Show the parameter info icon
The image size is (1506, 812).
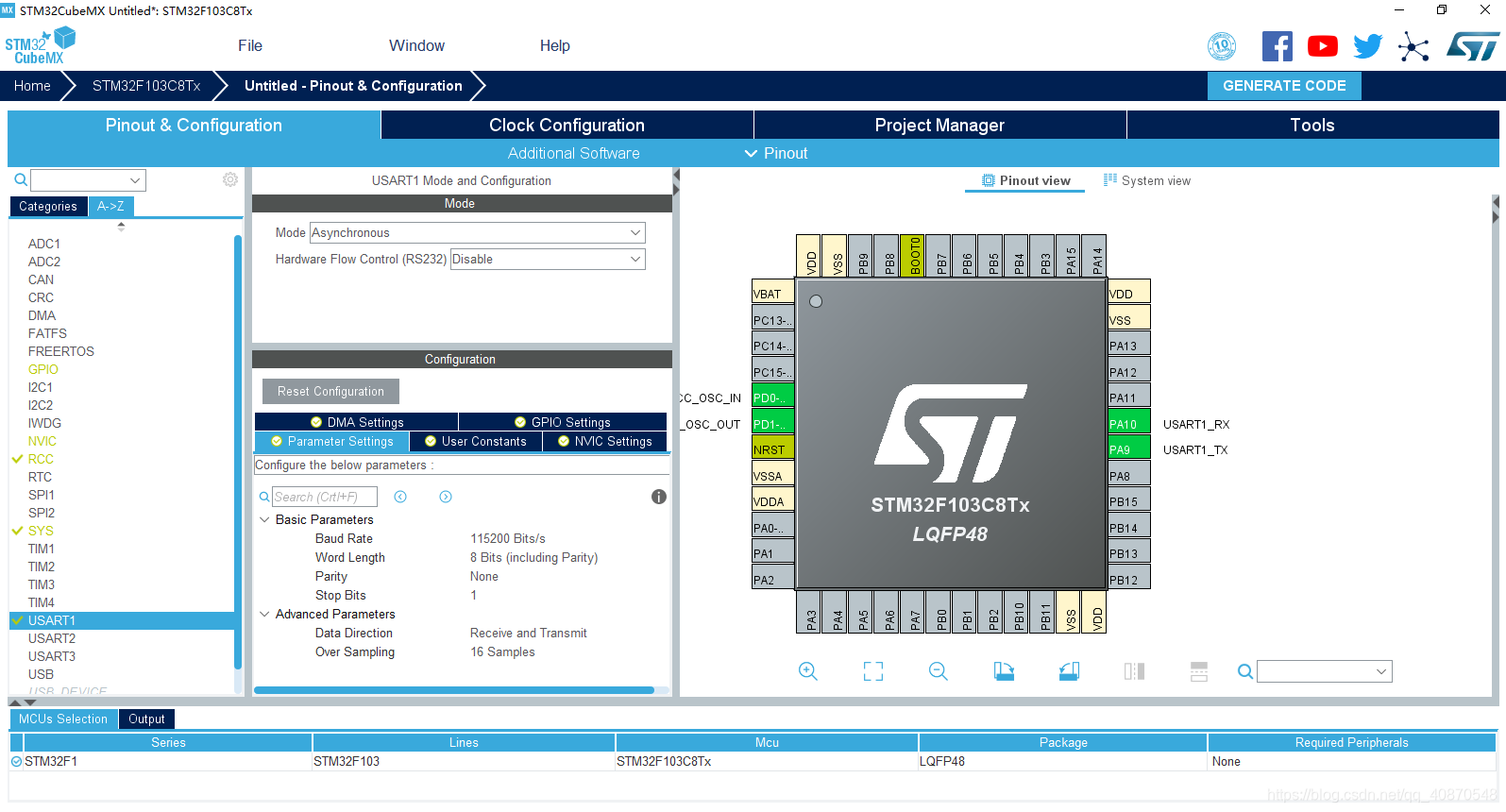(659, 497)
